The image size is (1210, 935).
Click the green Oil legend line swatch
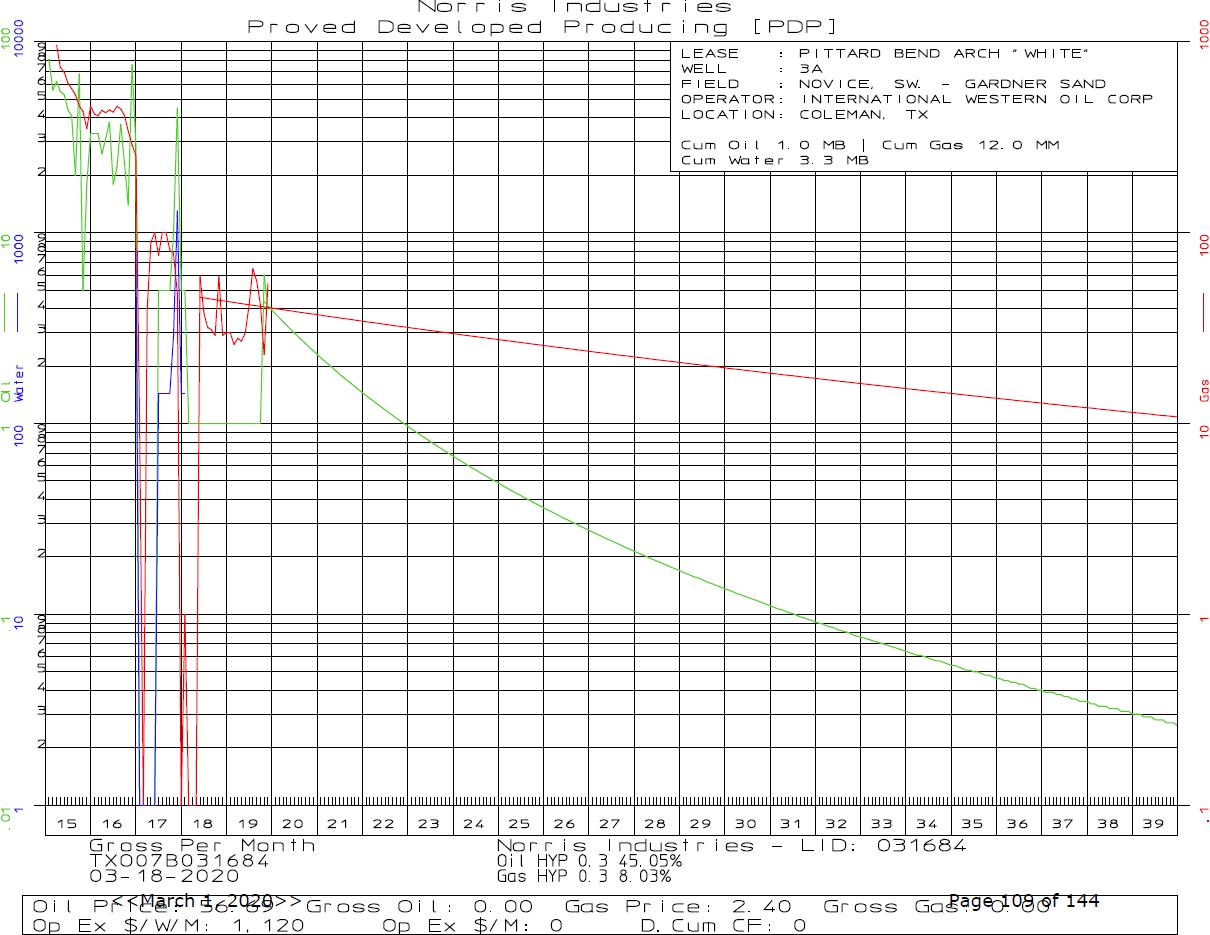tap(7, 312)
